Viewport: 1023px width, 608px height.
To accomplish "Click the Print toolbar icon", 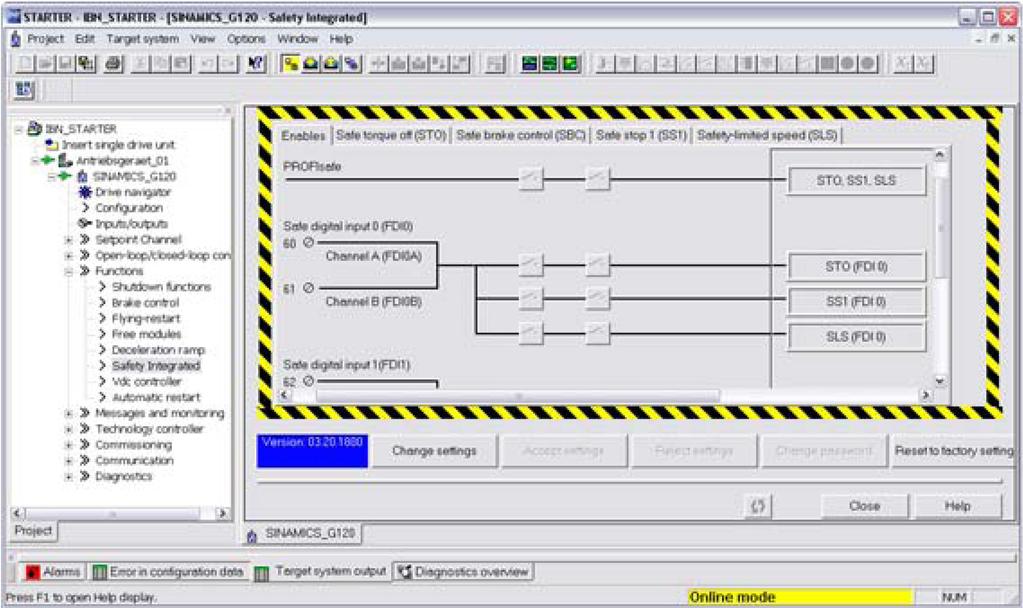I will 114,63.
